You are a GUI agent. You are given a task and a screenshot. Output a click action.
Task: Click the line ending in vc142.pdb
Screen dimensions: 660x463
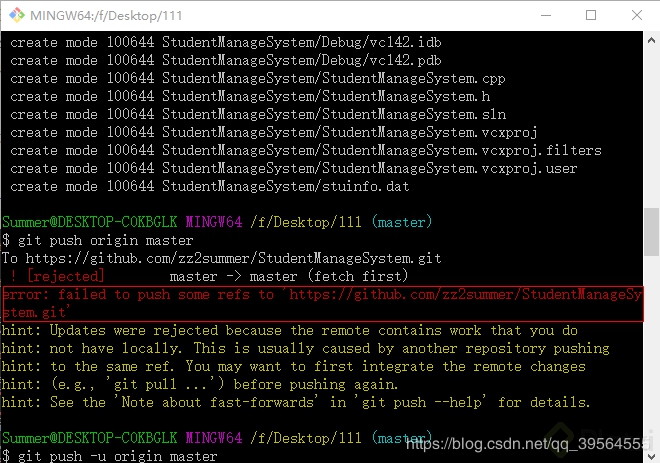(226, 60)
